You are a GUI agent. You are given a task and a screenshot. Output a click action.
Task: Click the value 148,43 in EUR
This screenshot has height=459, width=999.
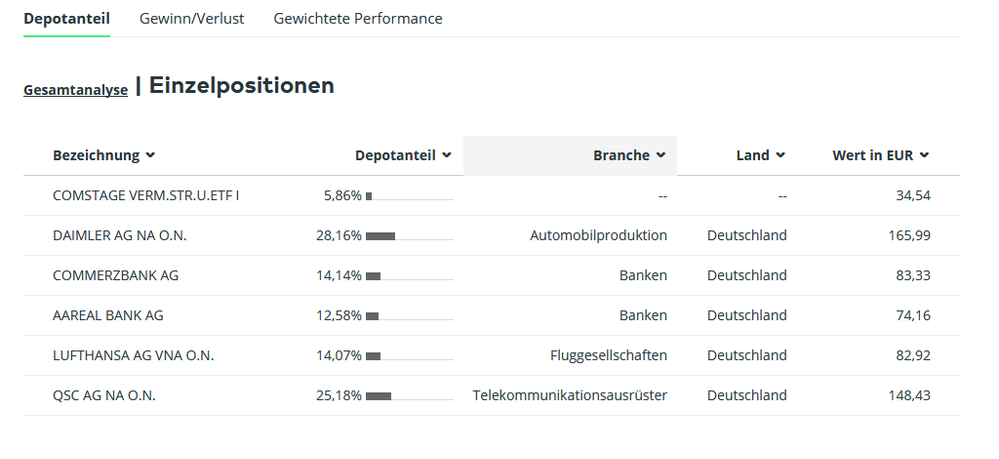[909, 395]
